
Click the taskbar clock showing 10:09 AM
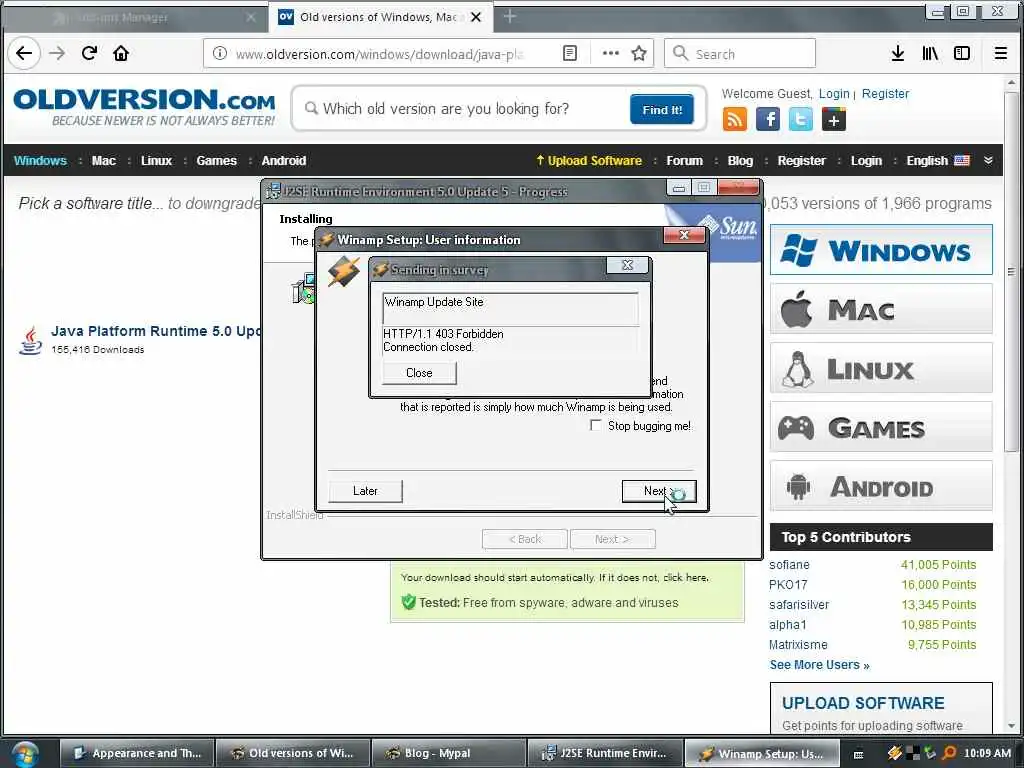coord(987,753)
